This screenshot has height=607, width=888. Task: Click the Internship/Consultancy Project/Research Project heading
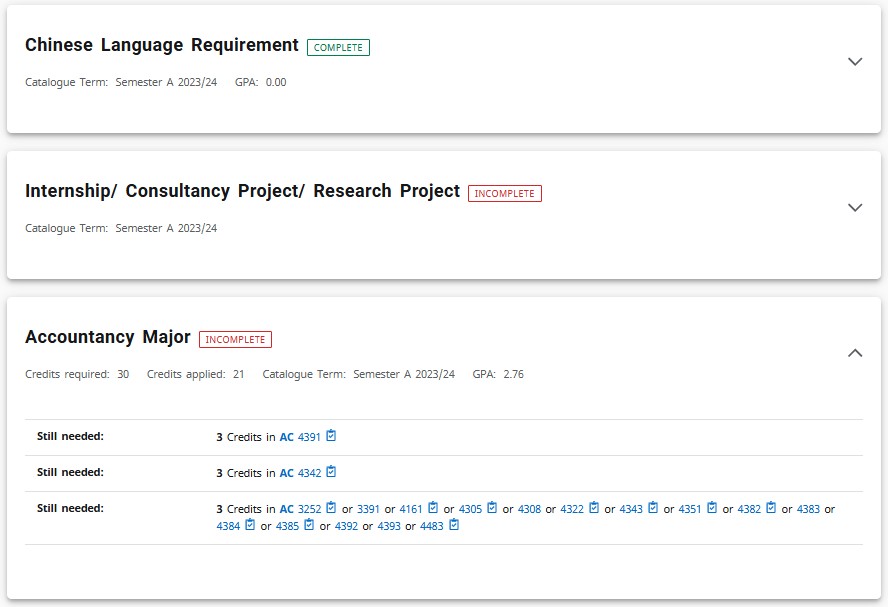point(242,191)
